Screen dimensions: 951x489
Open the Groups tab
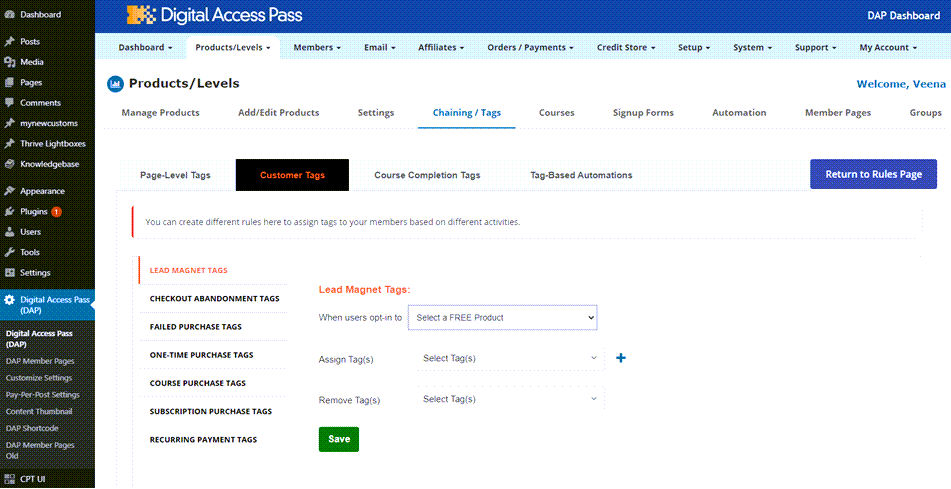926,113
